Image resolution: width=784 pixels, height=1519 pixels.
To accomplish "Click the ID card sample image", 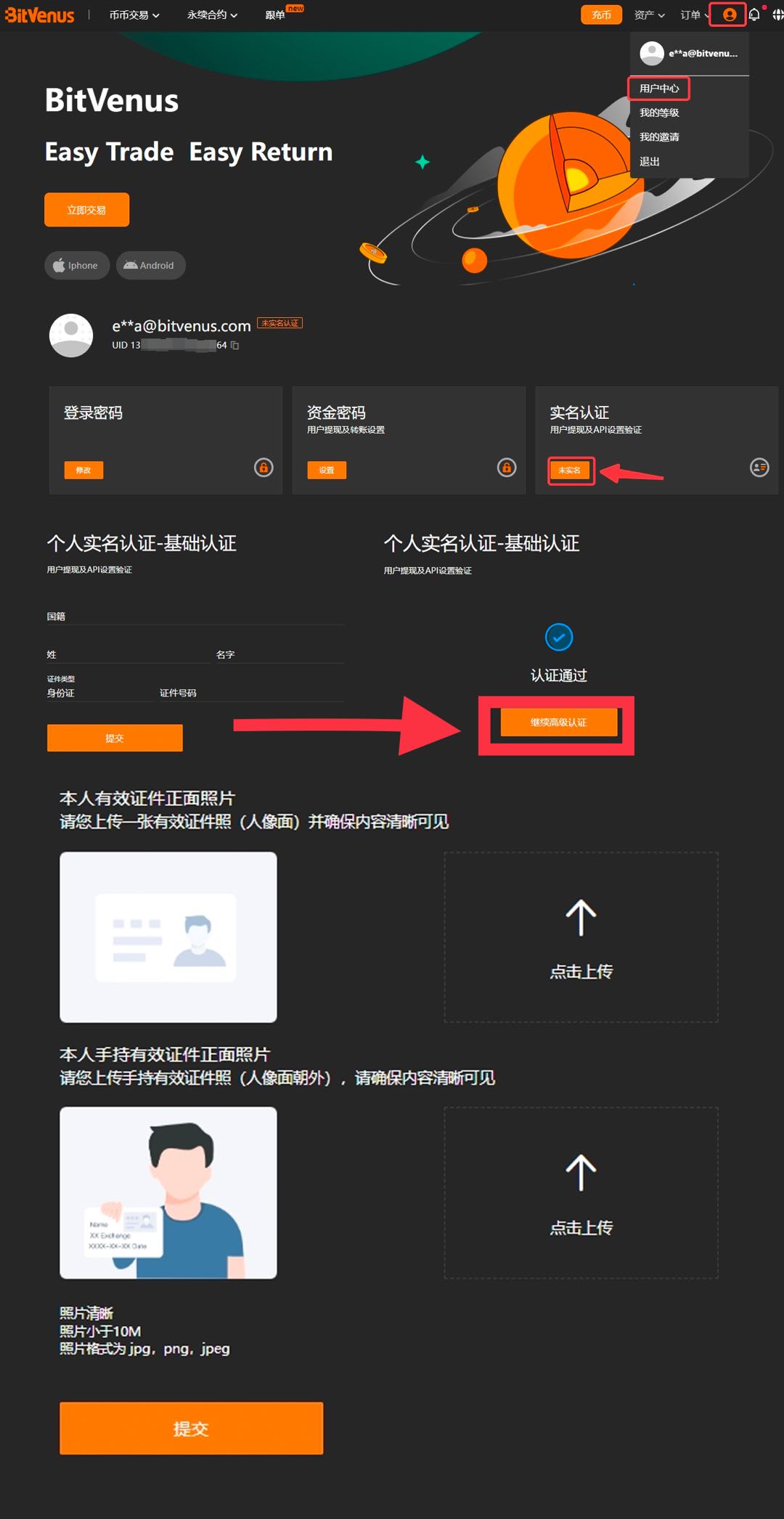I will [168, 937].
